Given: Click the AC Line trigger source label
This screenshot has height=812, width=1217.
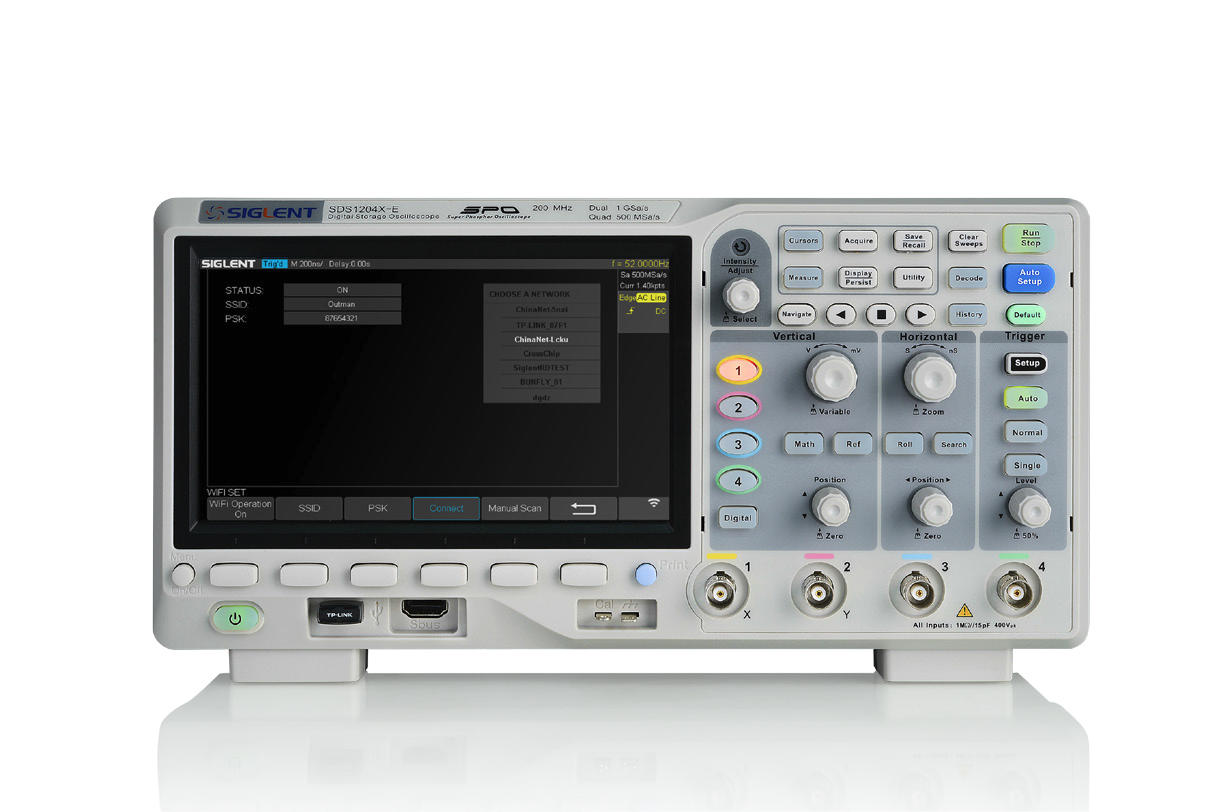Looking at the screenshot, I should (x=651, y=298).
